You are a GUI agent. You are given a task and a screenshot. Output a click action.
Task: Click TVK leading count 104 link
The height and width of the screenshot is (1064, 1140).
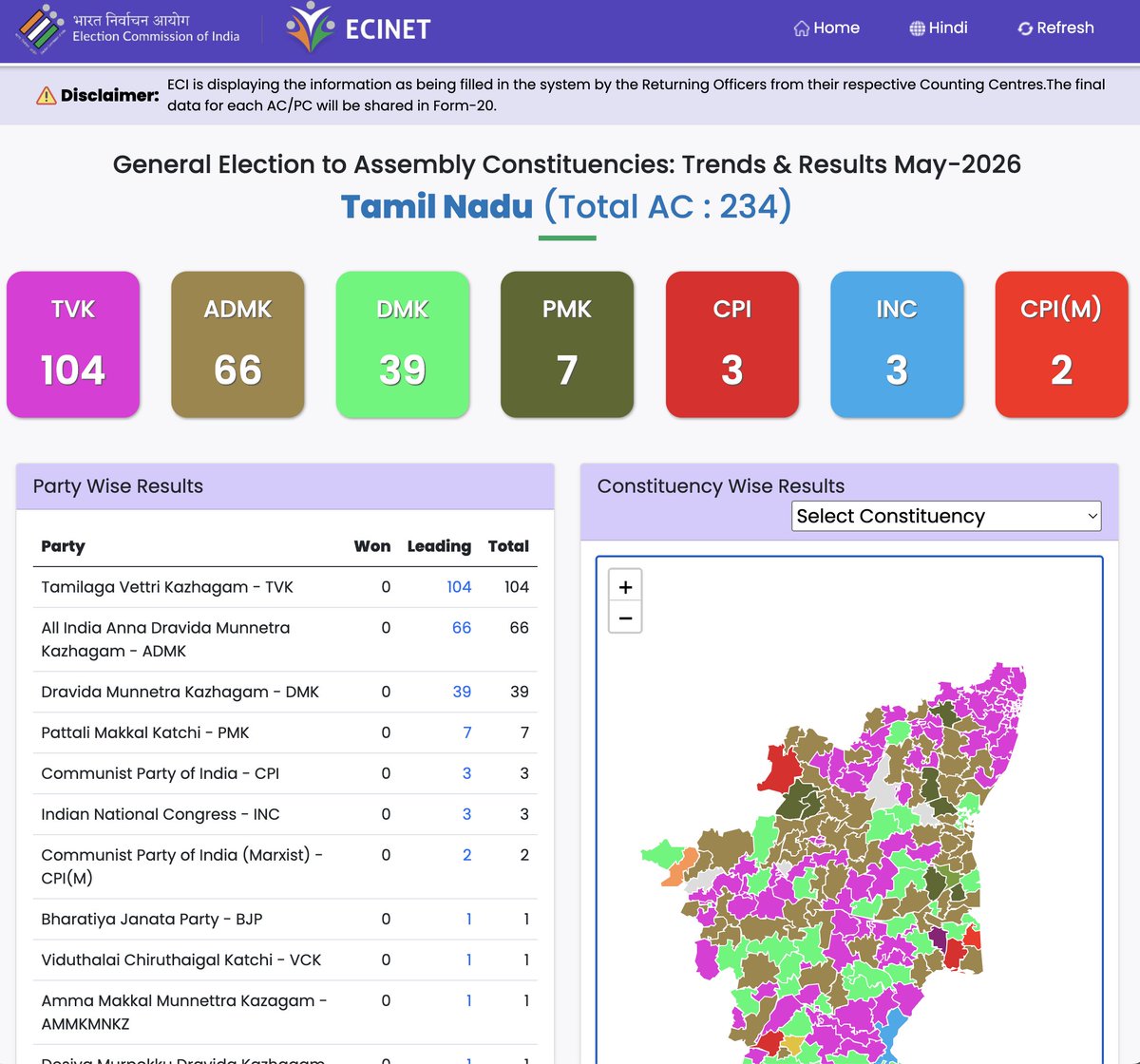pyautogui.click(x=459, y=587)
